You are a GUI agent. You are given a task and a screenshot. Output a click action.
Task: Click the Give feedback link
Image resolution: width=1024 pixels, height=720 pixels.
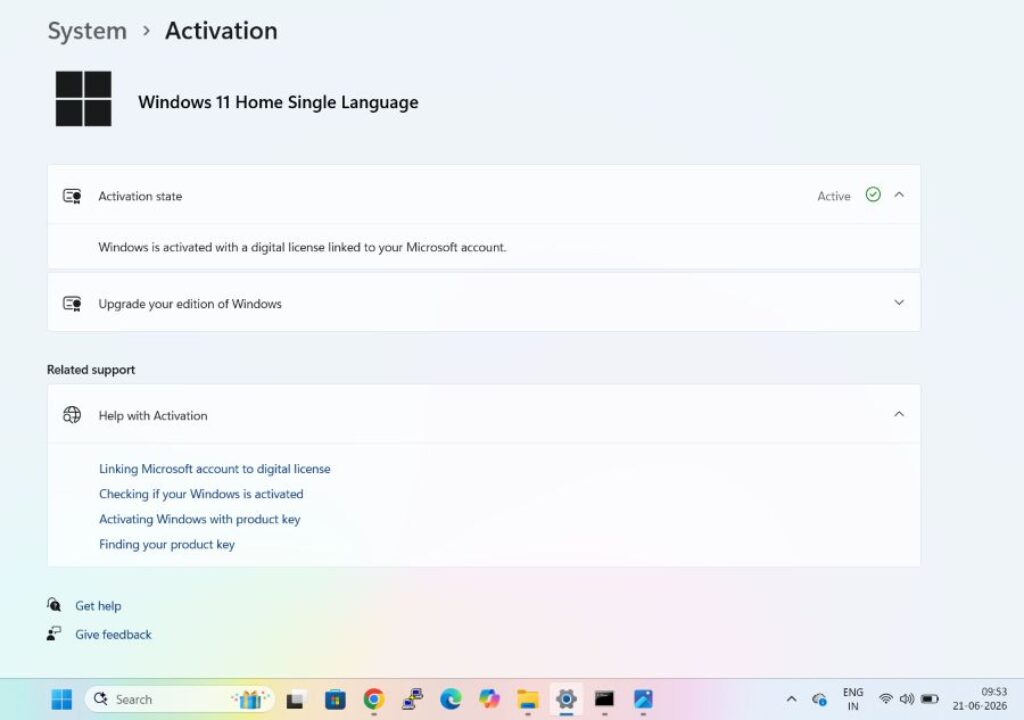(113, 634)
